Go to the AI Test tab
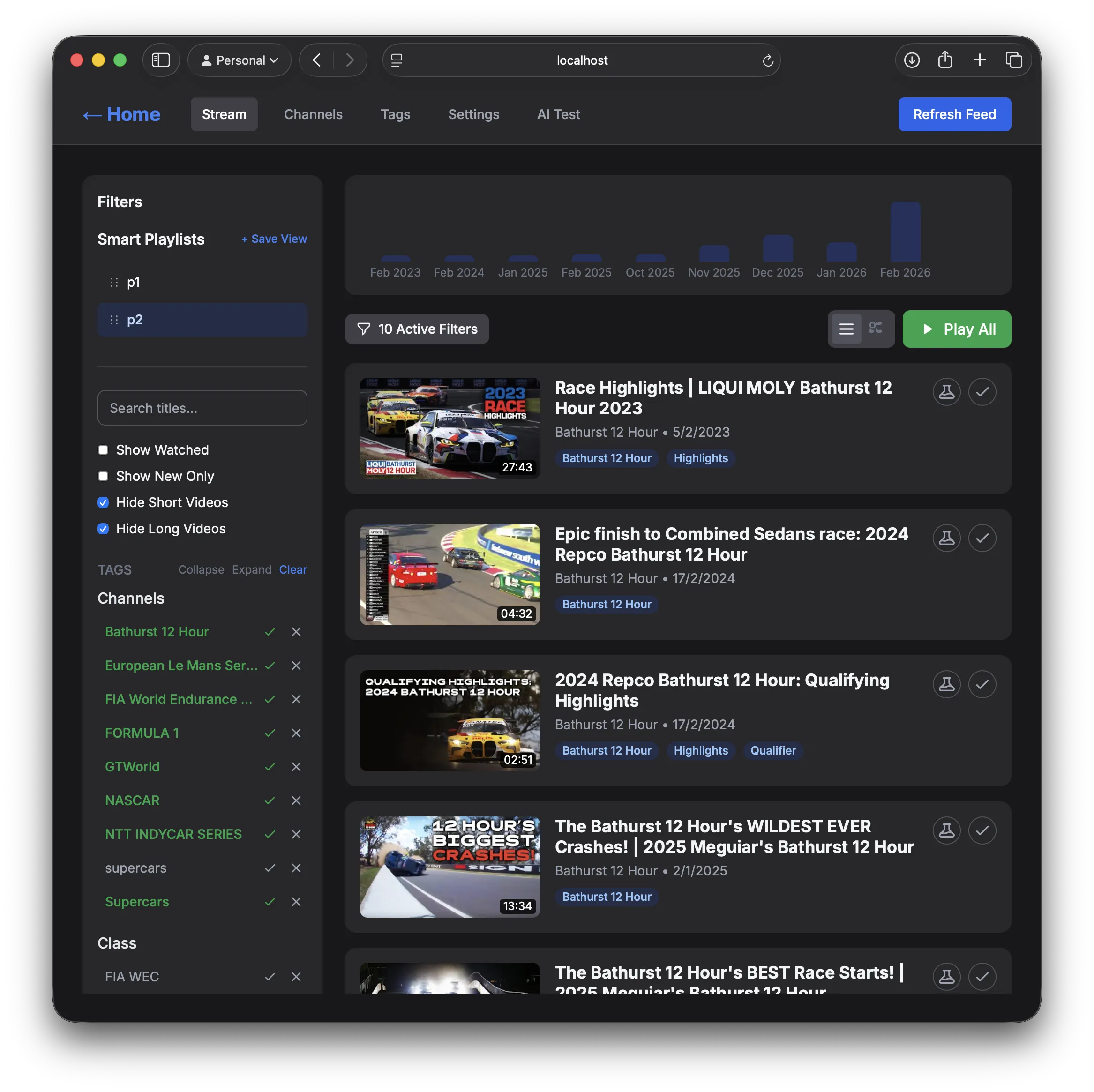The height and width of the screenshot is (1092, 1094). [558, 114]
